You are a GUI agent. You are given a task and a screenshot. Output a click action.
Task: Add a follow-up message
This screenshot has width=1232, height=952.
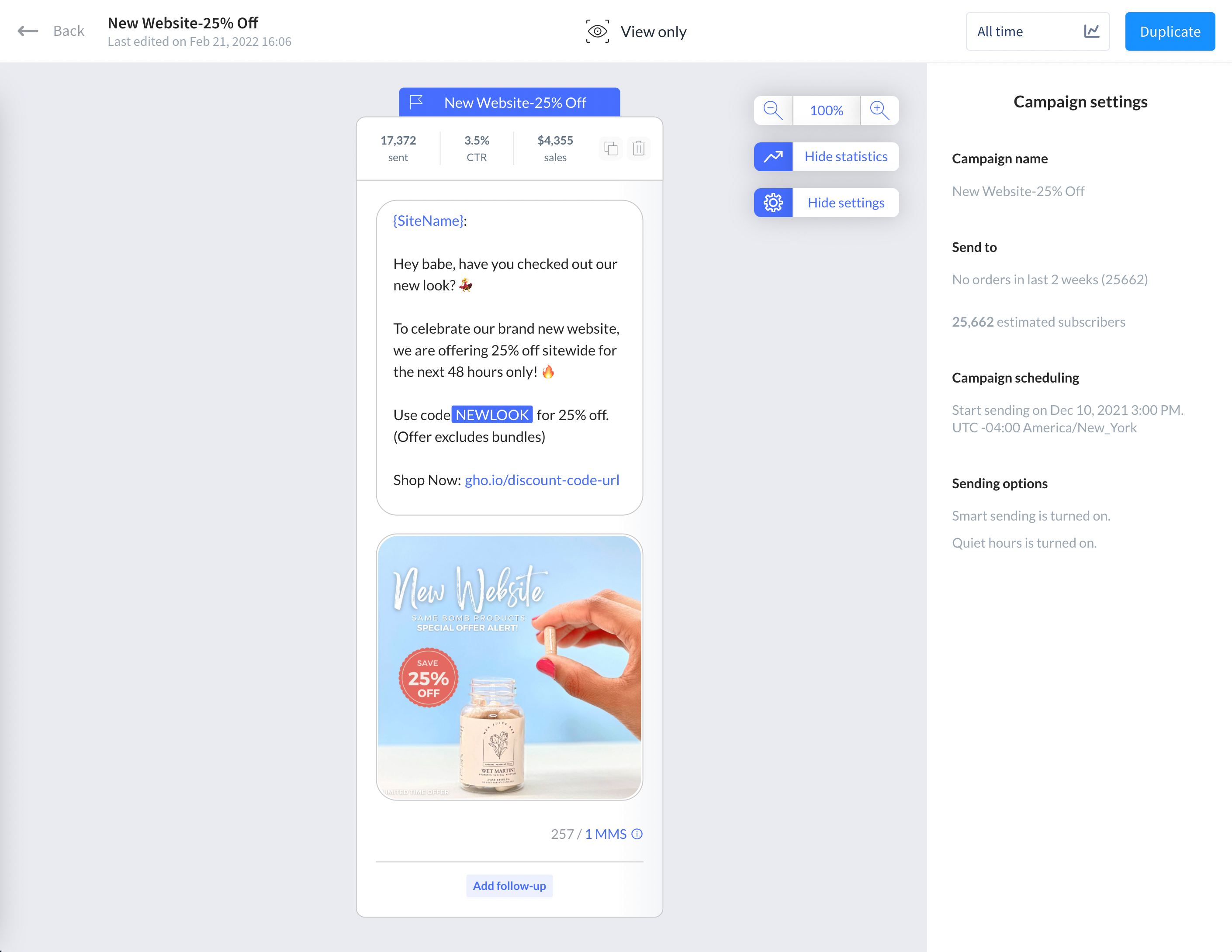pos(509,886)
